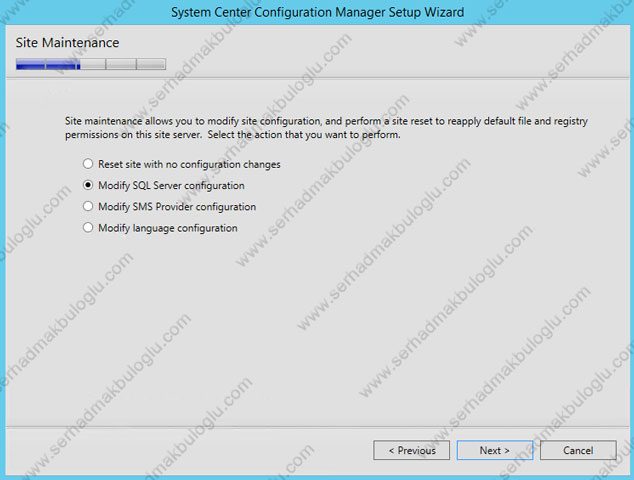Choose the Modify SQL Server configuration radio circle

(89, 186)
